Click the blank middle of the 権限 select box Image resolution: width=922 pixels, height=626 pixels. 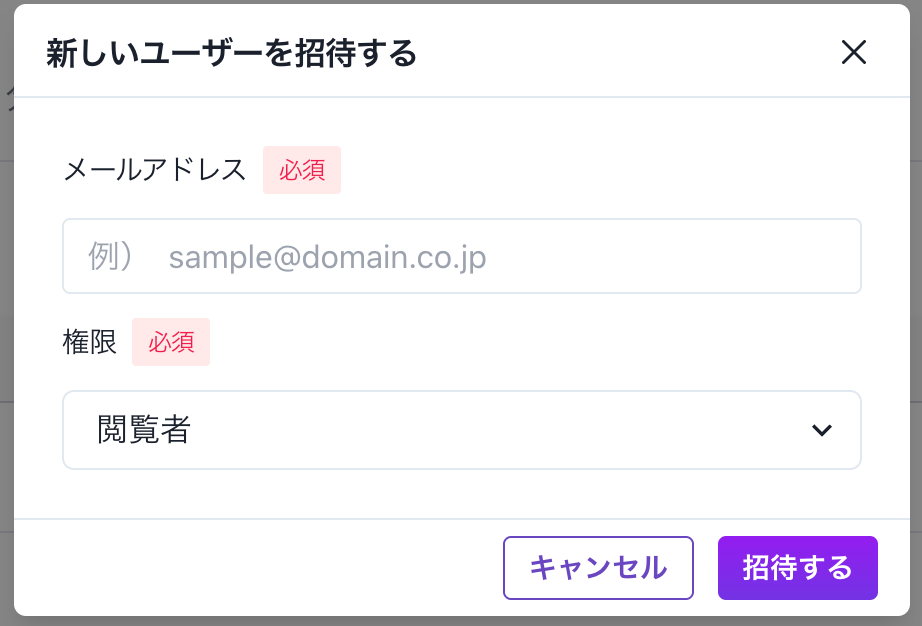500,430
